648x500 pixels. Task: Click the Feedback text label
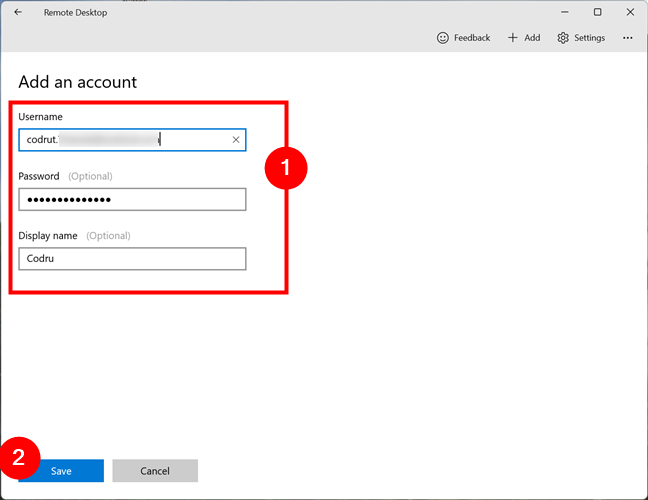point(472,38)
